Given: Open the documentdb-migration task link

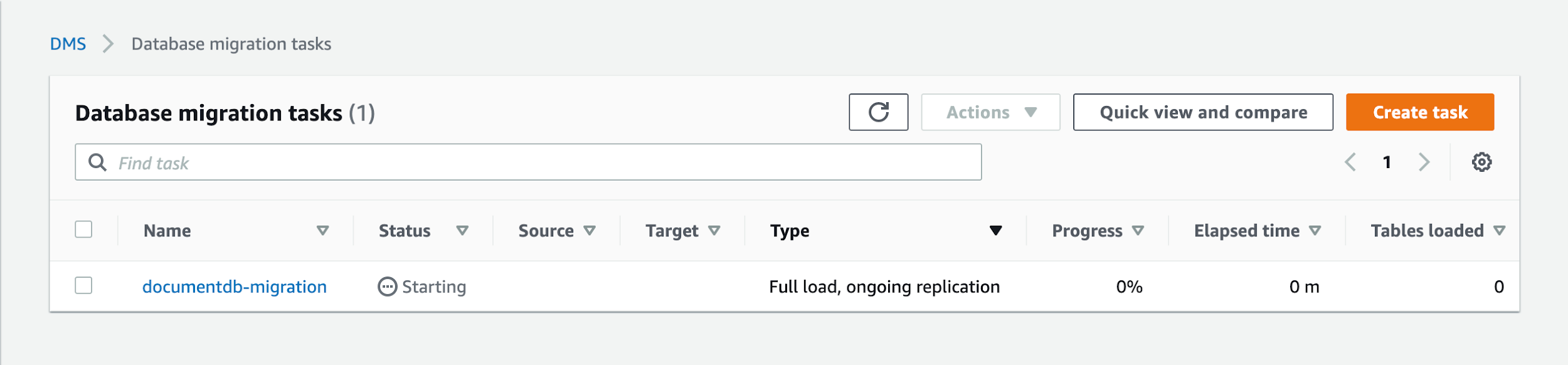Looking at the screenshot, I should tap(234, 287).
